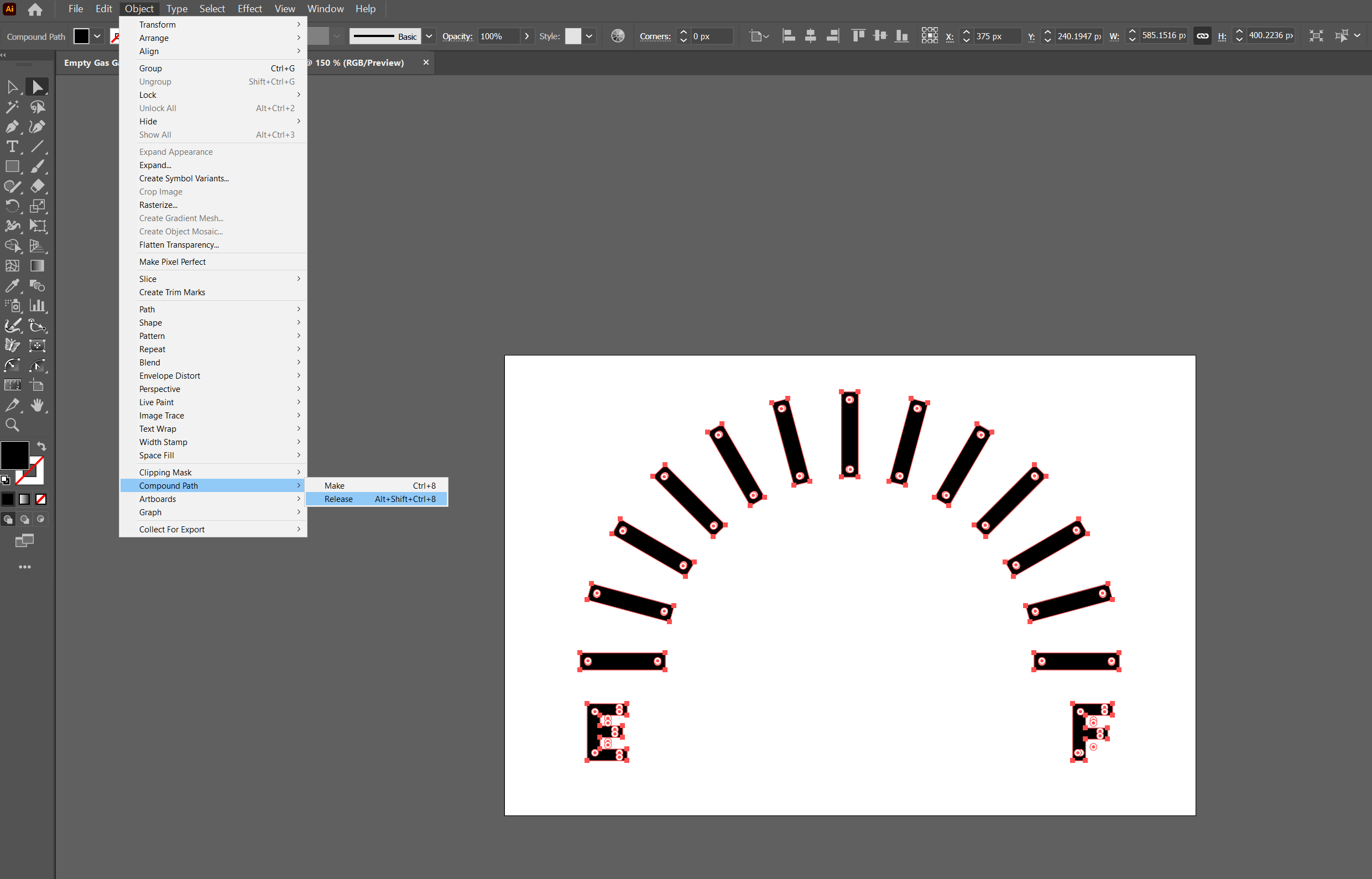Screen dimensions: 1372x879
Task: Click the Corners label link
Action: (x=655, y=36)
